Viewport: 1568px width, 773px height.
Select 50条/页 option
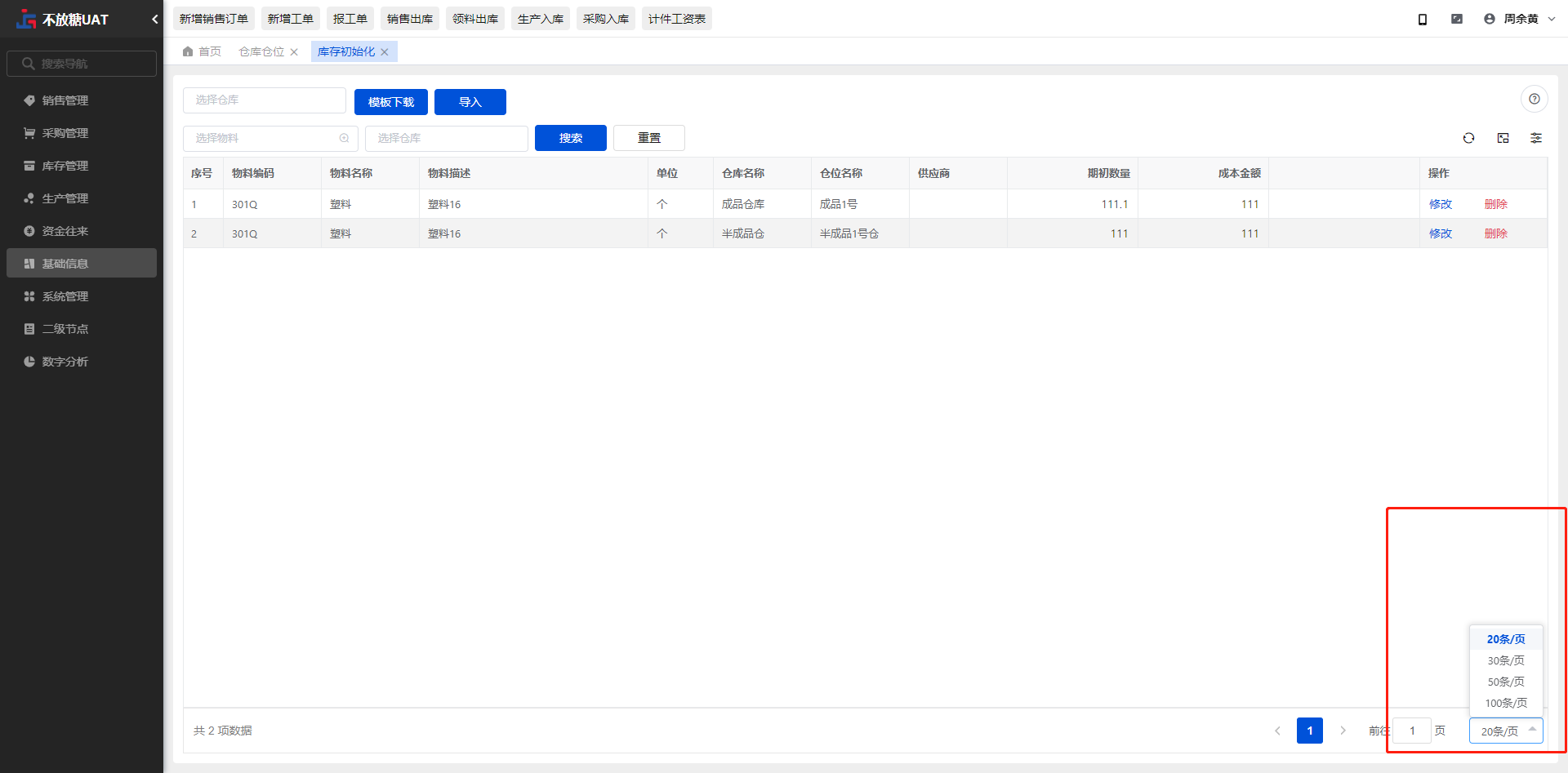click(x=1506, y=682)
